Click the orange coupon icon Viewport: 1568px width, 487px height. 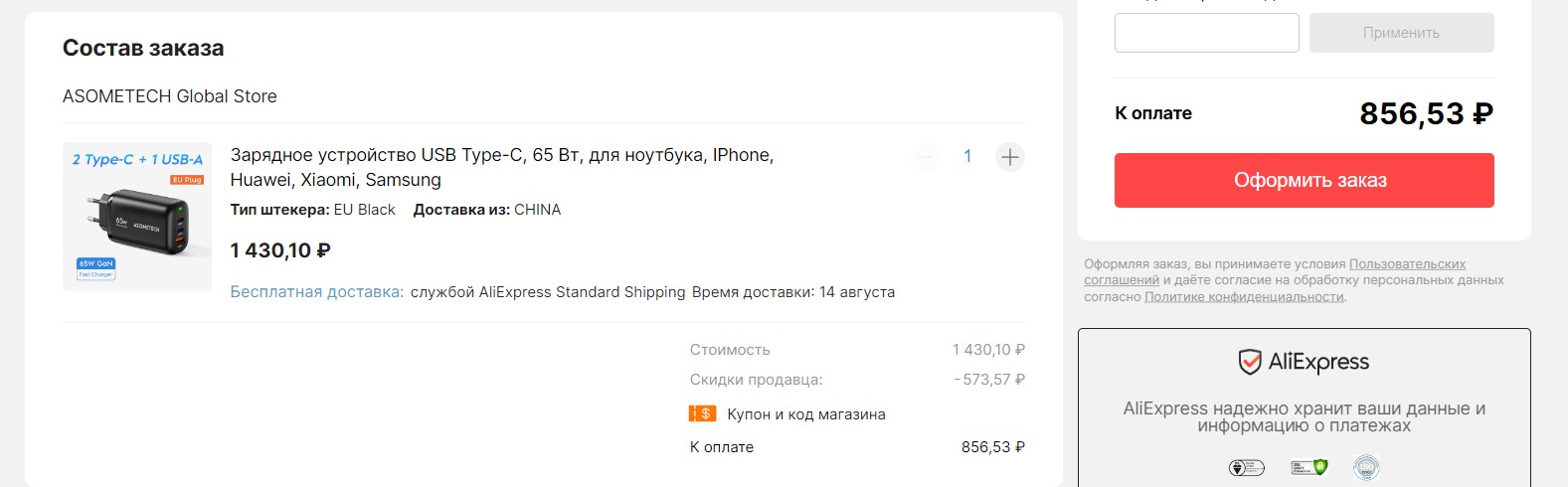click(x=702, y=413)
